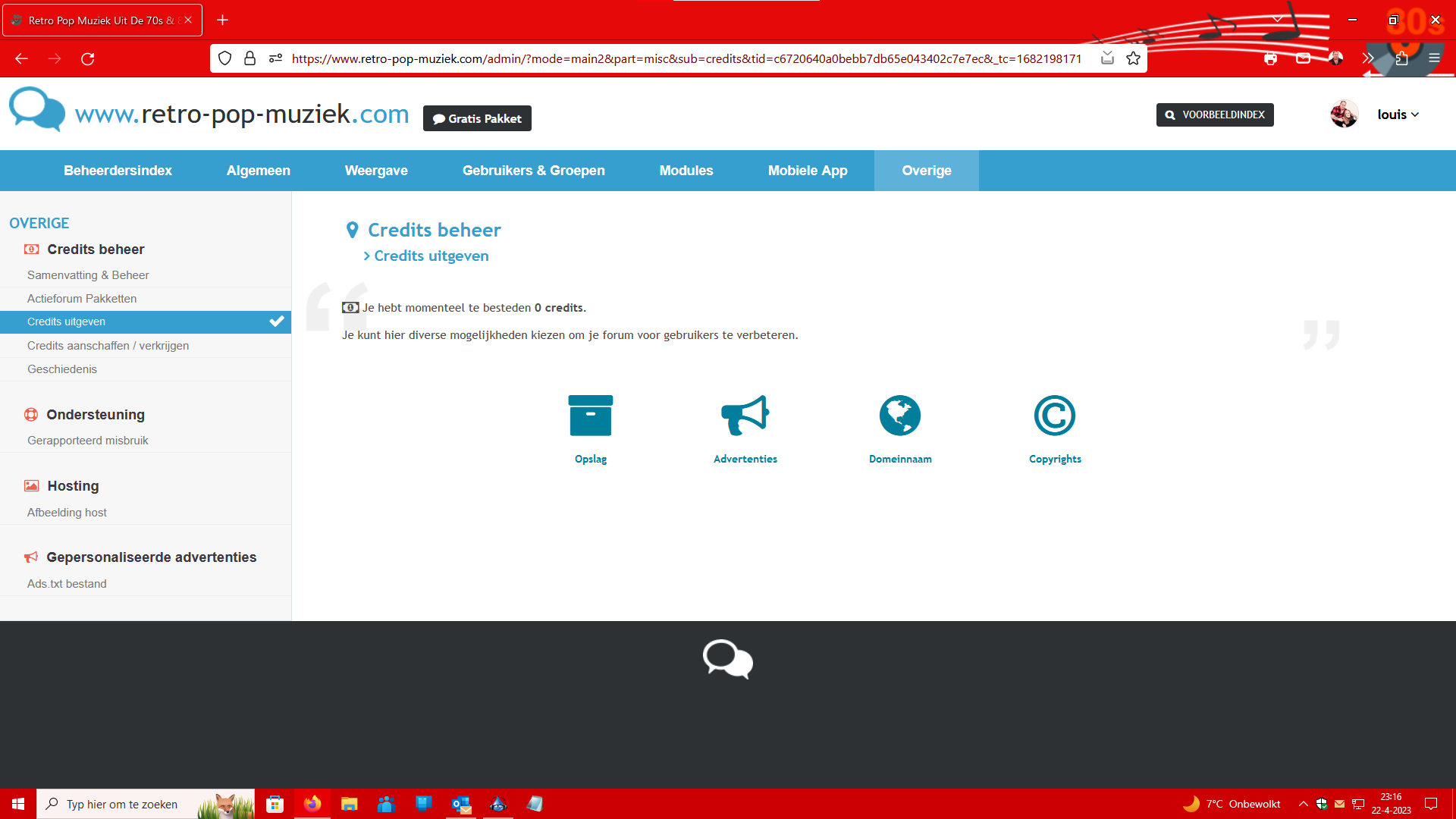
Task: Click the save to Pocket icon in address bar
Action: tap(1107, 58)
